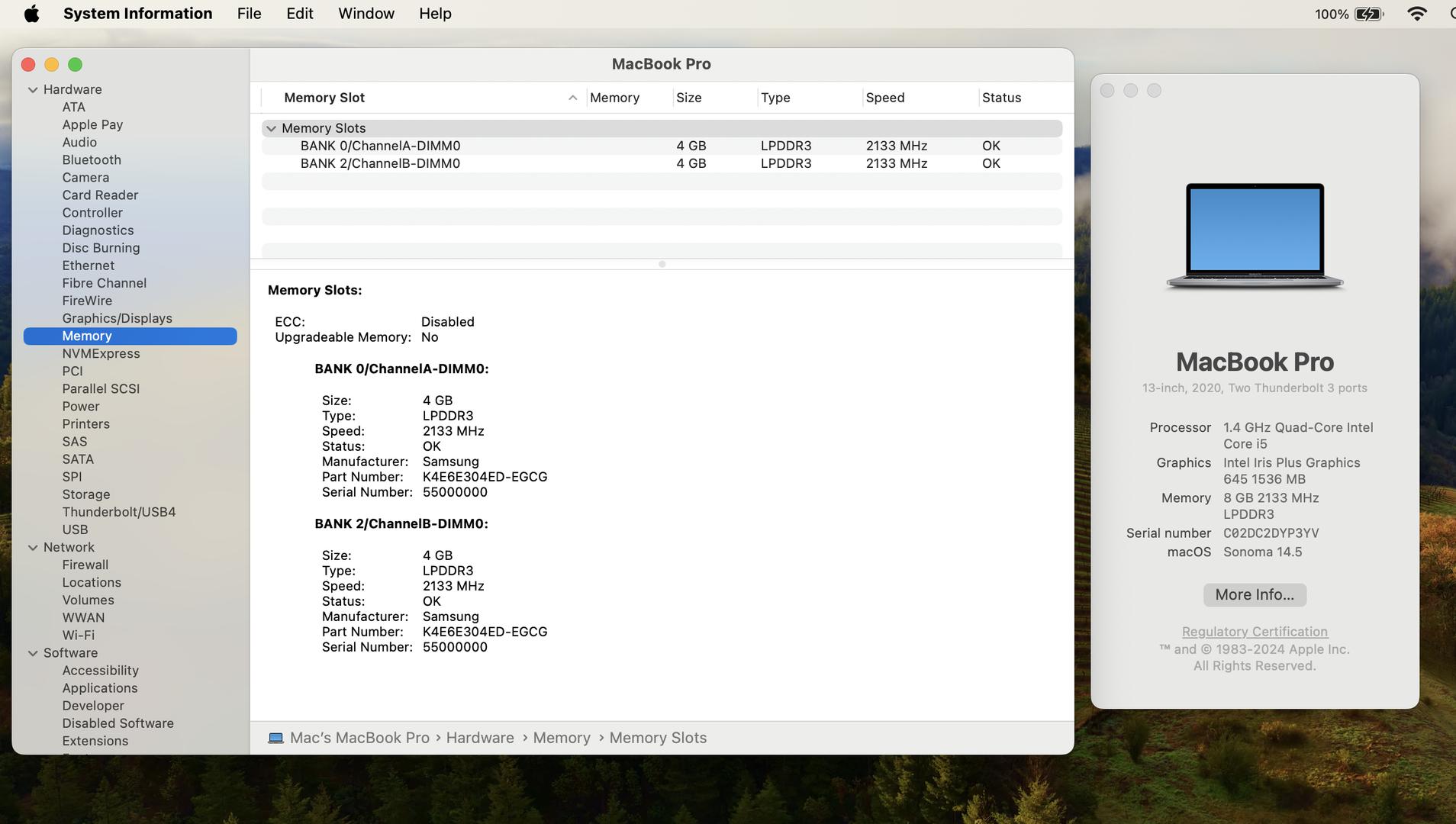Select Thunderbolt/USB4 in the sidebar
Image resolution: width=1456 pixels, height=824 pixels.
119,512
